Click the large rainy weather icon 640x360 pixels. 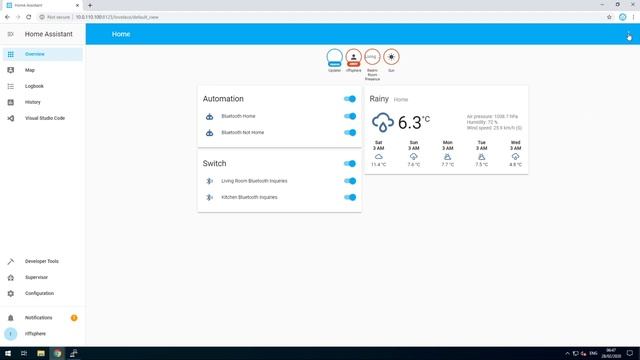point(382,122)
